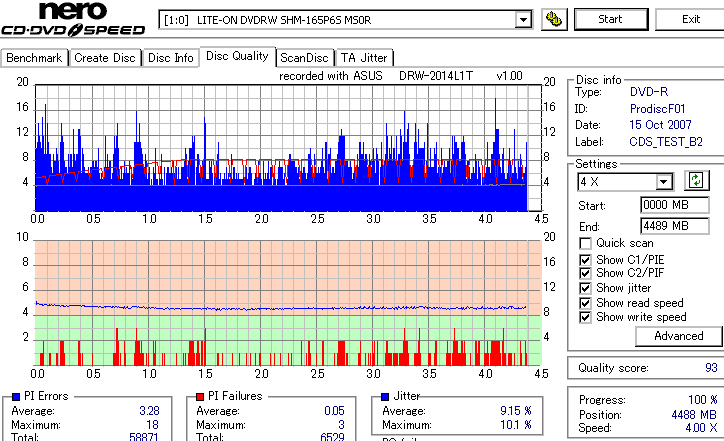
Task: Disable Show write speed checkbox
Action: (585, 317)
